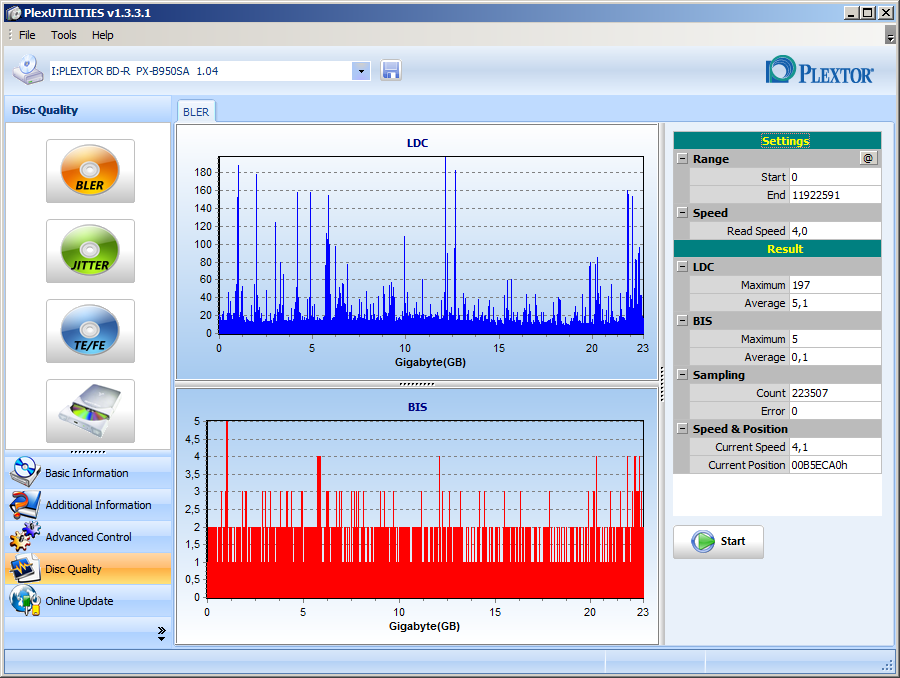Click the BIS Maximum value 5

[x=835, y=339]
